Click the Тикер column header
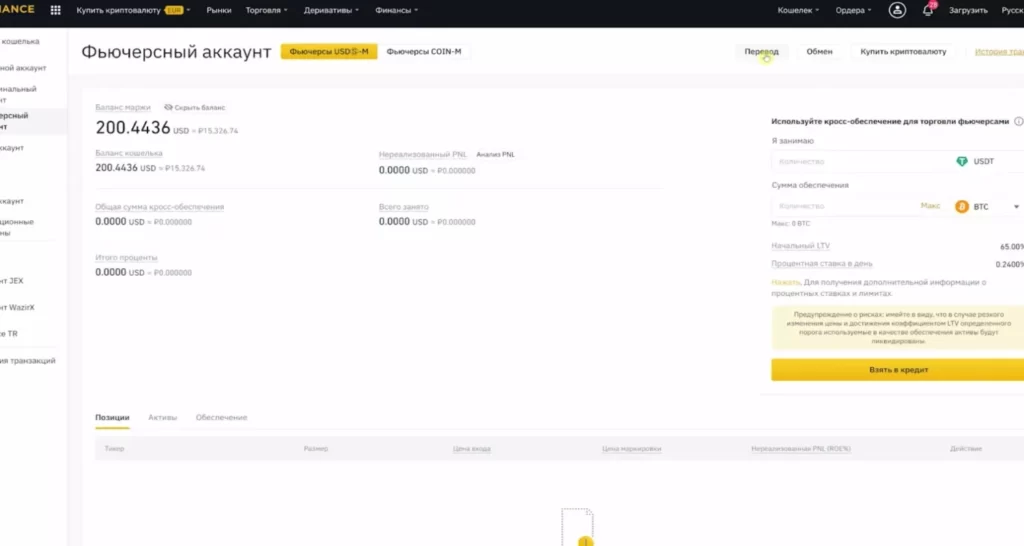This screenshot has height=546, width=1024. pos(114,449)
